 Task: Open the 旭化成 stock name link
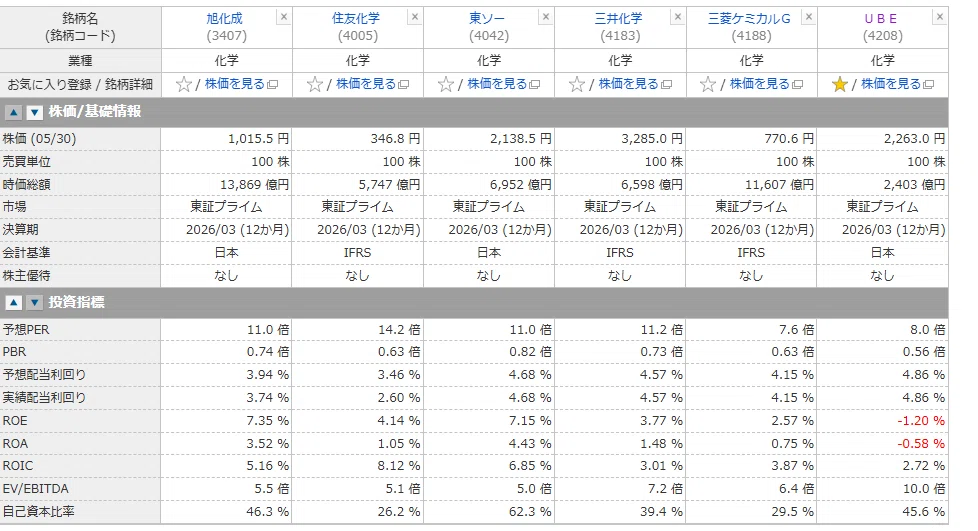(x=225, y=19)
